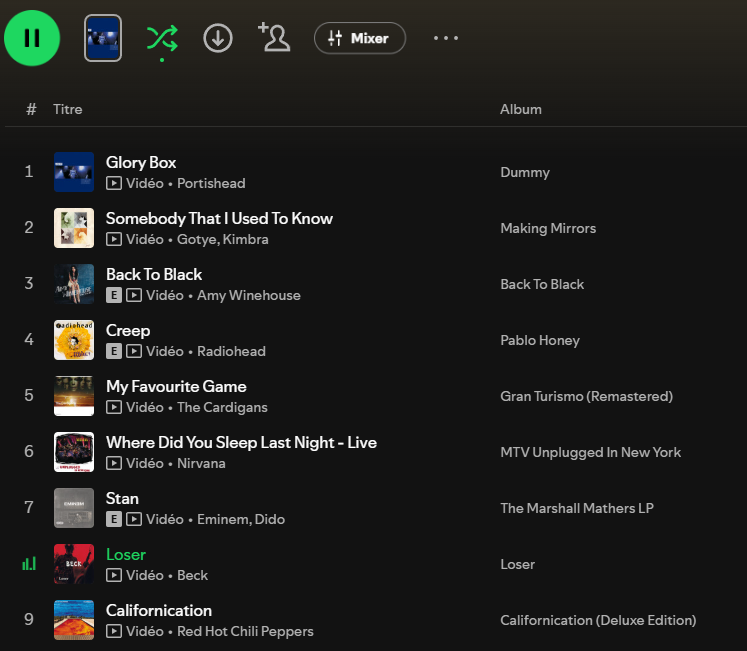The width and height of the screenshot is (747, 651).
Task: Open artist The Cardigans
Action: [x=222, y=407]
